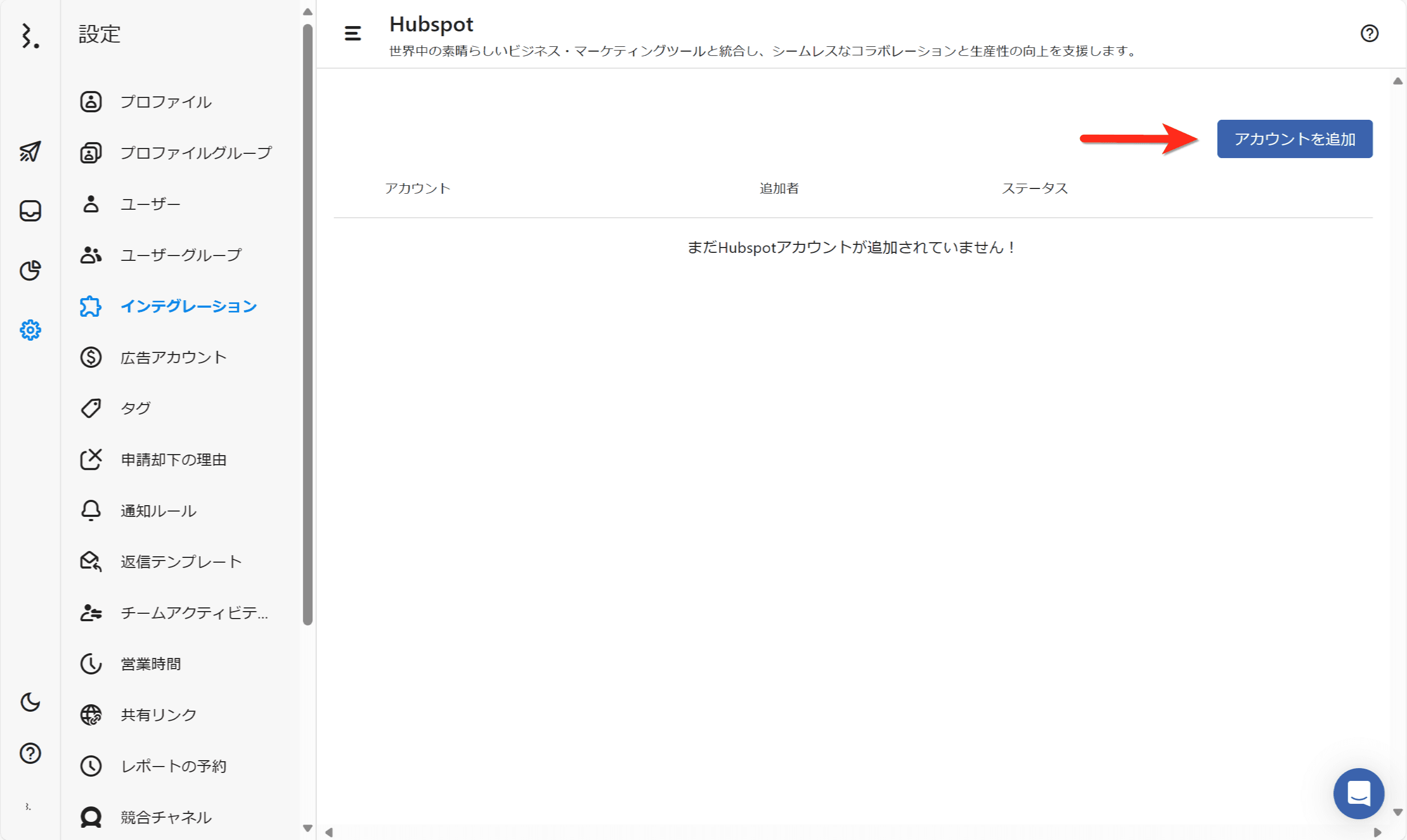This screenshot has height=840, width=1407.
Task: Collapse sidebar with hamburger menu icon
Action: pos(352,34)
